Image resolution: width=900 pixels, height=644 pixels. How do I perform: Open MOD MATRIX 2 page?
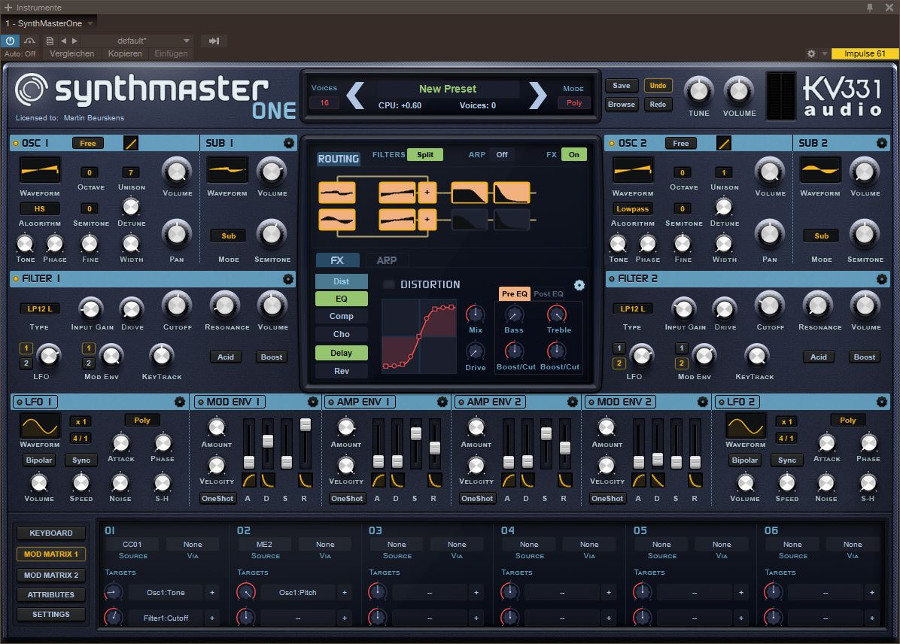click(51, 575)
